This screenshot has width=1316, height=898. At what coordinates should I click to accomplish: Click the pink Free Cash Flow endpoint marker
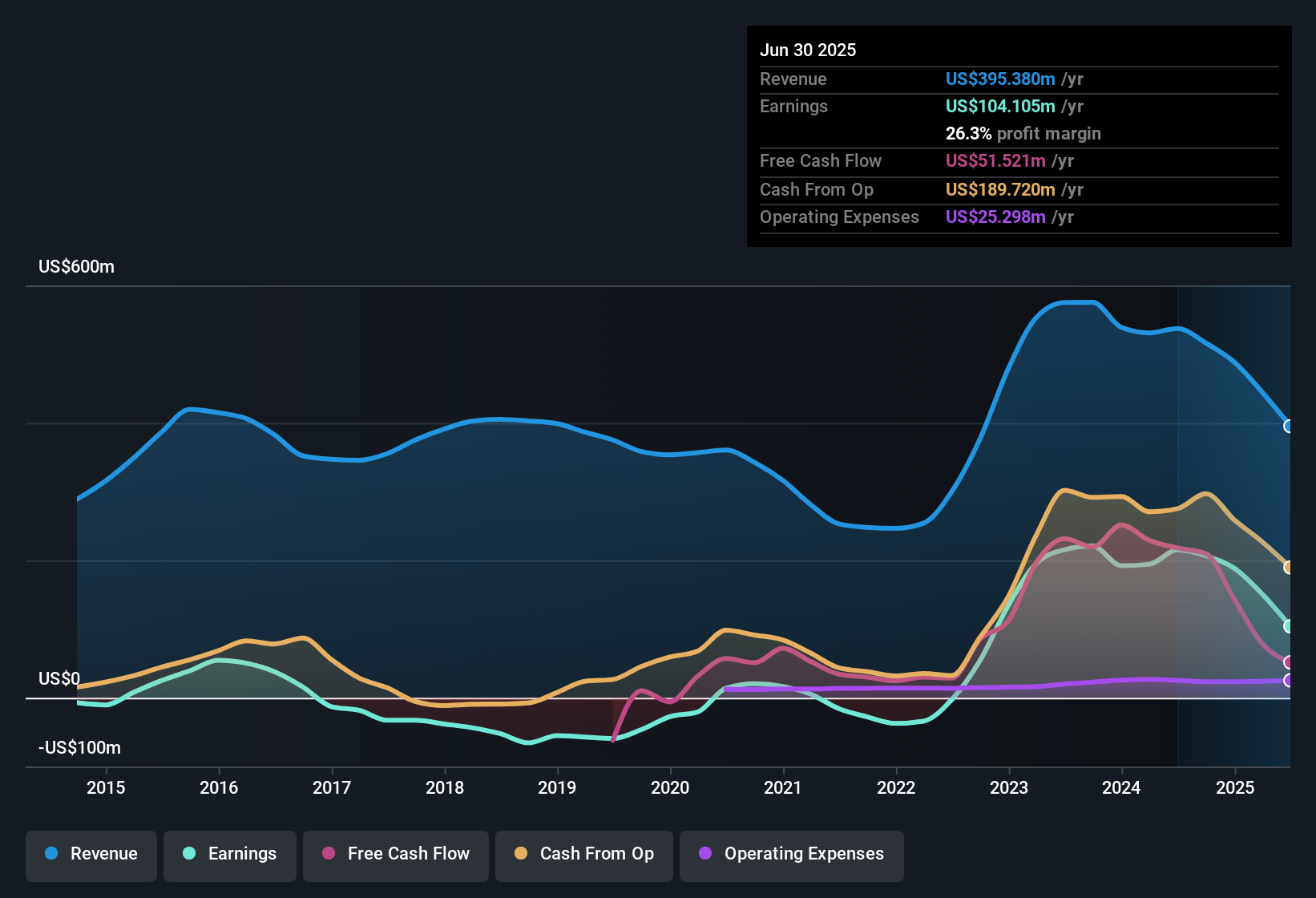pos(1288,662)
